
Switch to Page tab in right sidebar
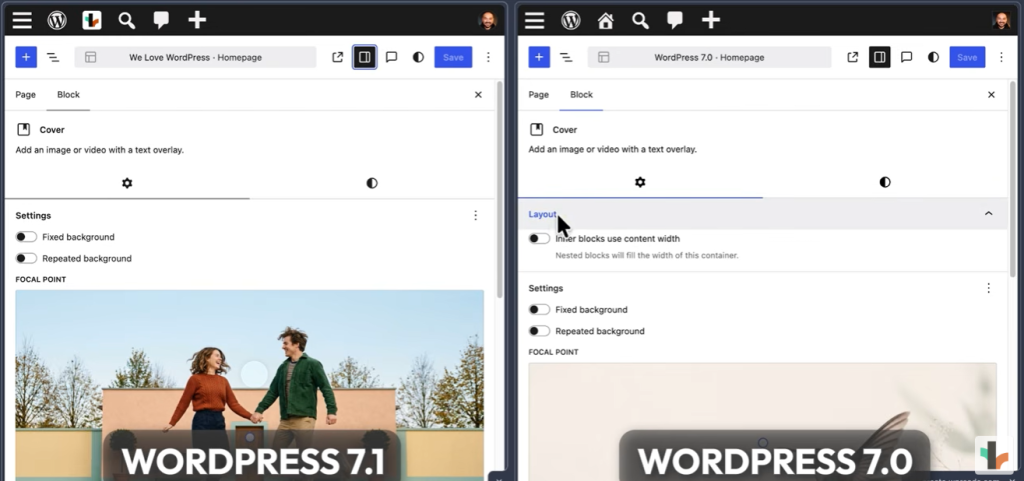pos(538,95)
